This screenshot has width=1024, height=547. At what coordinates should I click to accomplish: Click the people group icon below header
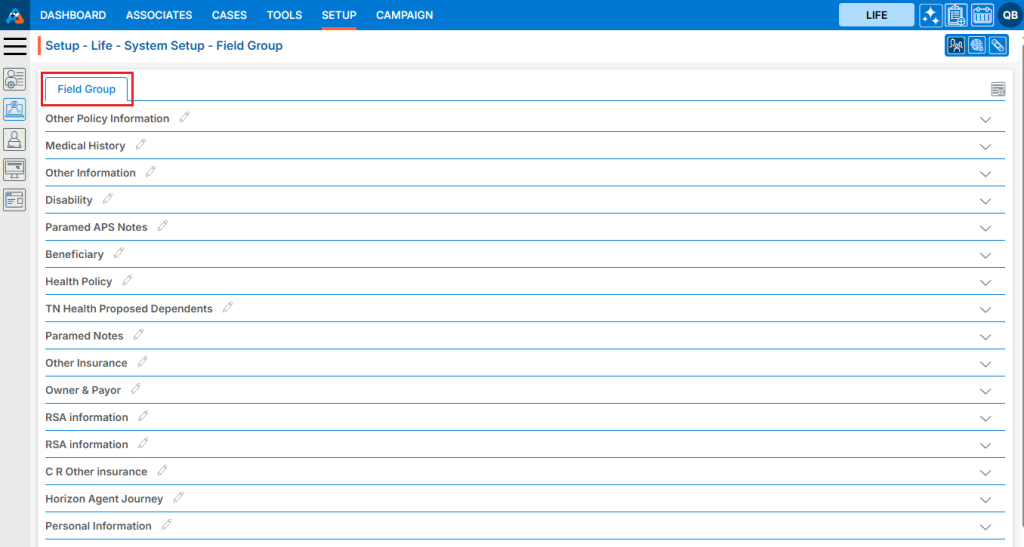(955, 46)
